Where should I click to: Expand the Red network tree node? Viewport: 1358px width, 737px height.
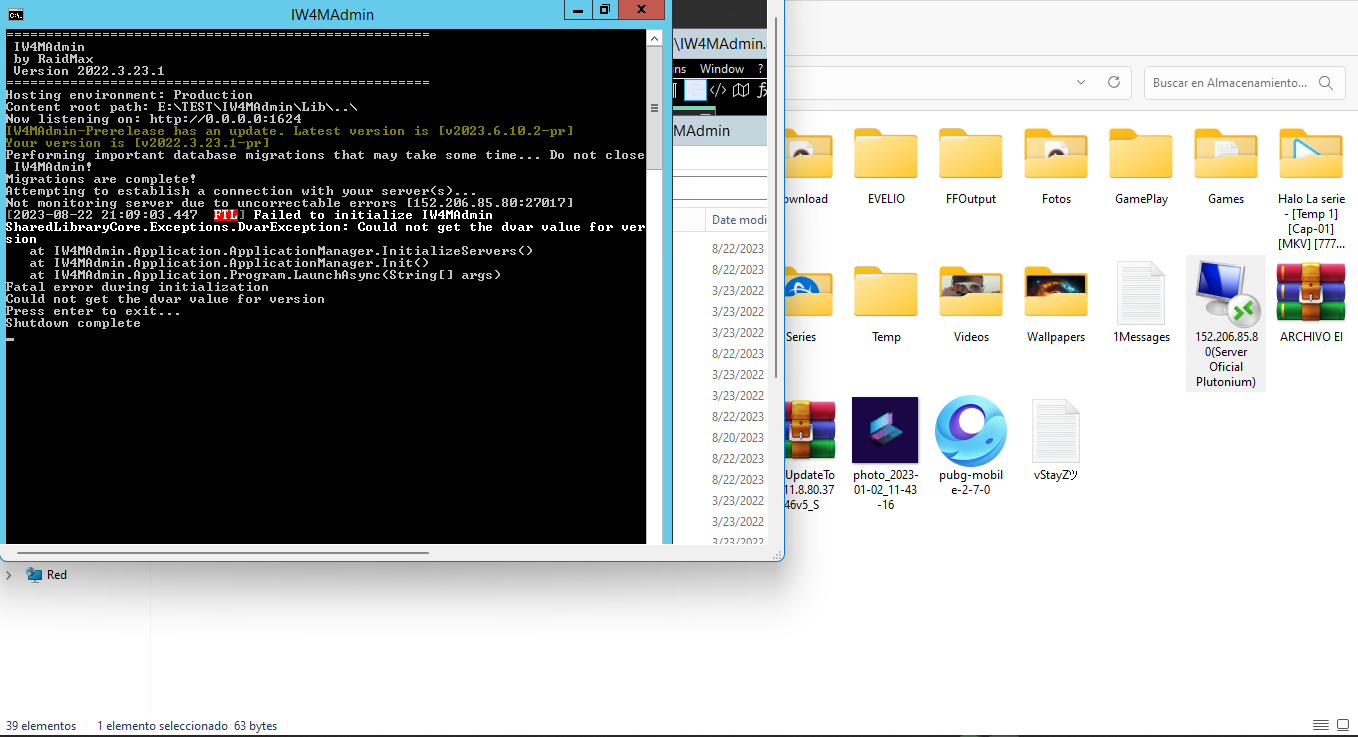click(9, 575)
